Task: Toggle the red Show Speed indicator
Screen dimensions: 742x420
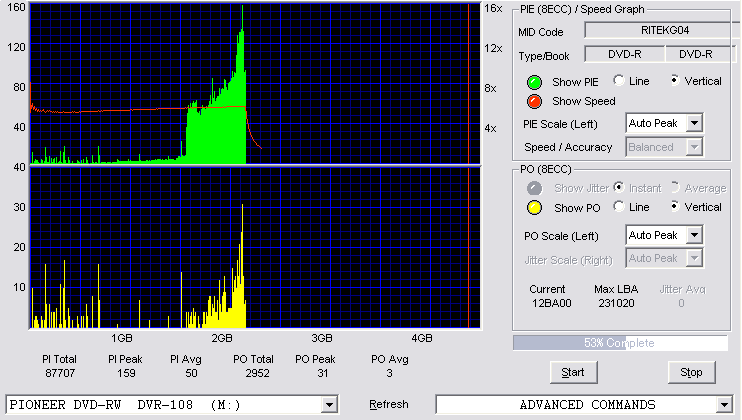Action: (534, 101)
